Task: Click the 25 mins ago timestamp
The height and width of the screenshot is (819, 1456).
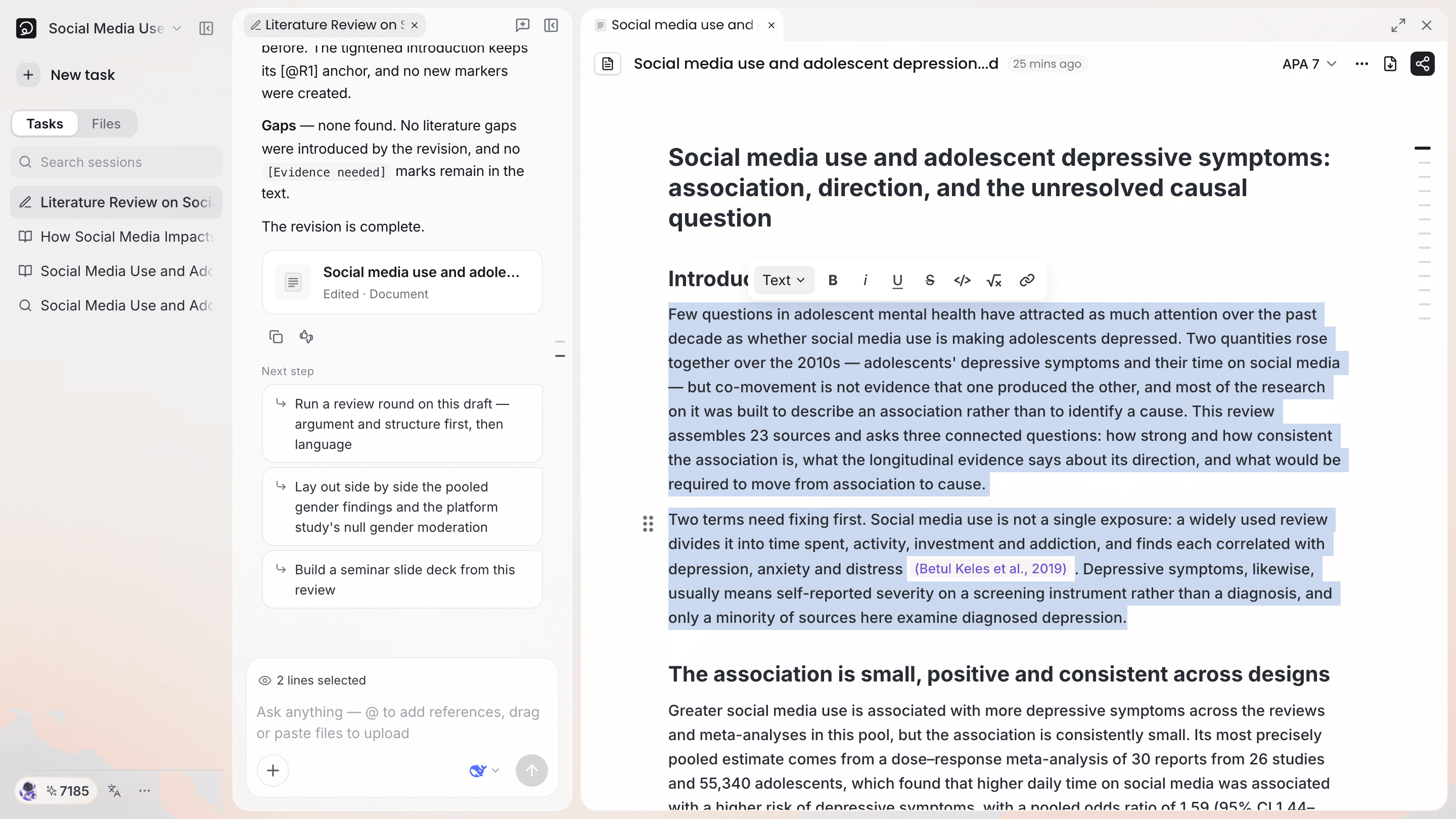Action: pos(1047,64)
